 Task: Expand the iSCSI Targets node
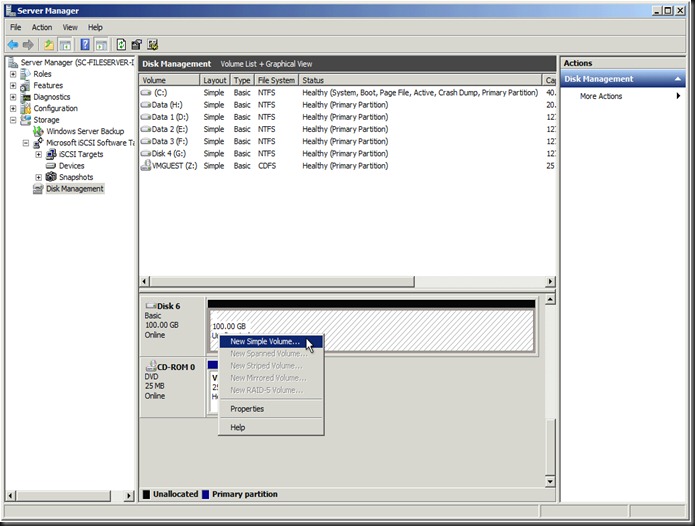(38, 154)
